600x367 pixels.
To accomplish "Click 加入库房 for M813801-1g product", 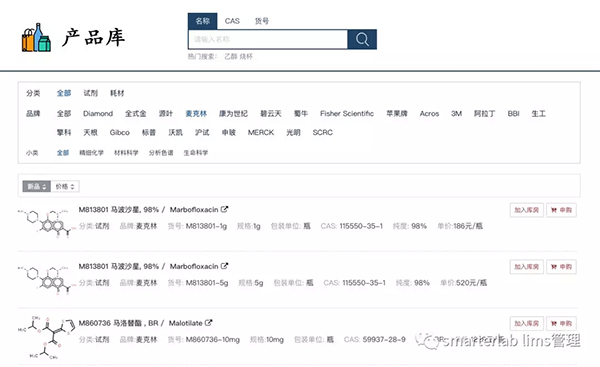I will click(527, 210).
